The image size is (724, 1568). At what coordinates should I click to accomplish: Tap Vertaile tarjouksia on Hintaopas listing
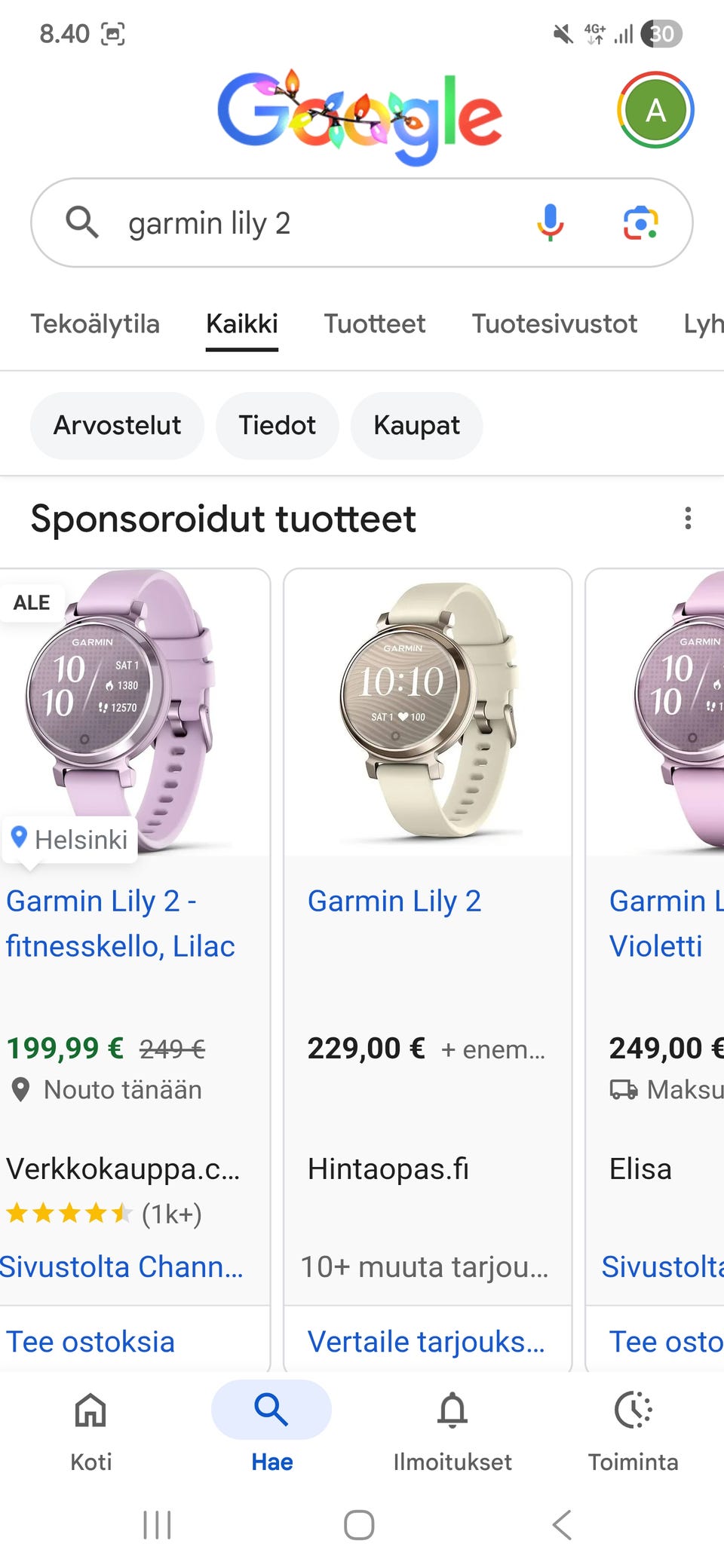(426, 1342)
